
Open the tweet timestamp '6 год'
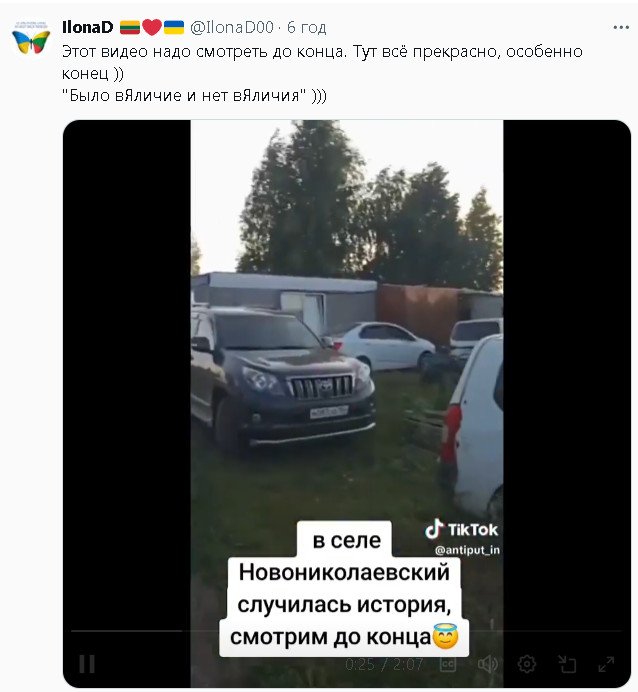(x=307, y=27)
